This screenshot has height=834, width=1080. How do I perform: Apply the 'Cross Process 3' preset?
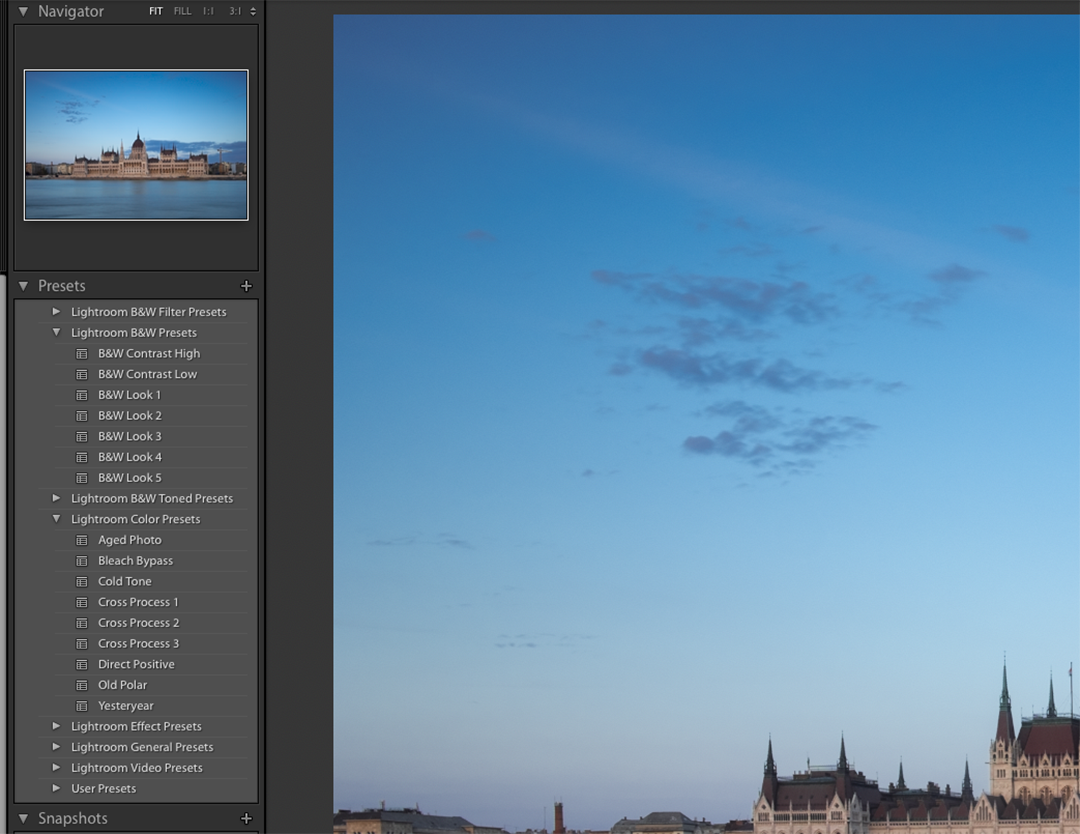pos(138,643)
